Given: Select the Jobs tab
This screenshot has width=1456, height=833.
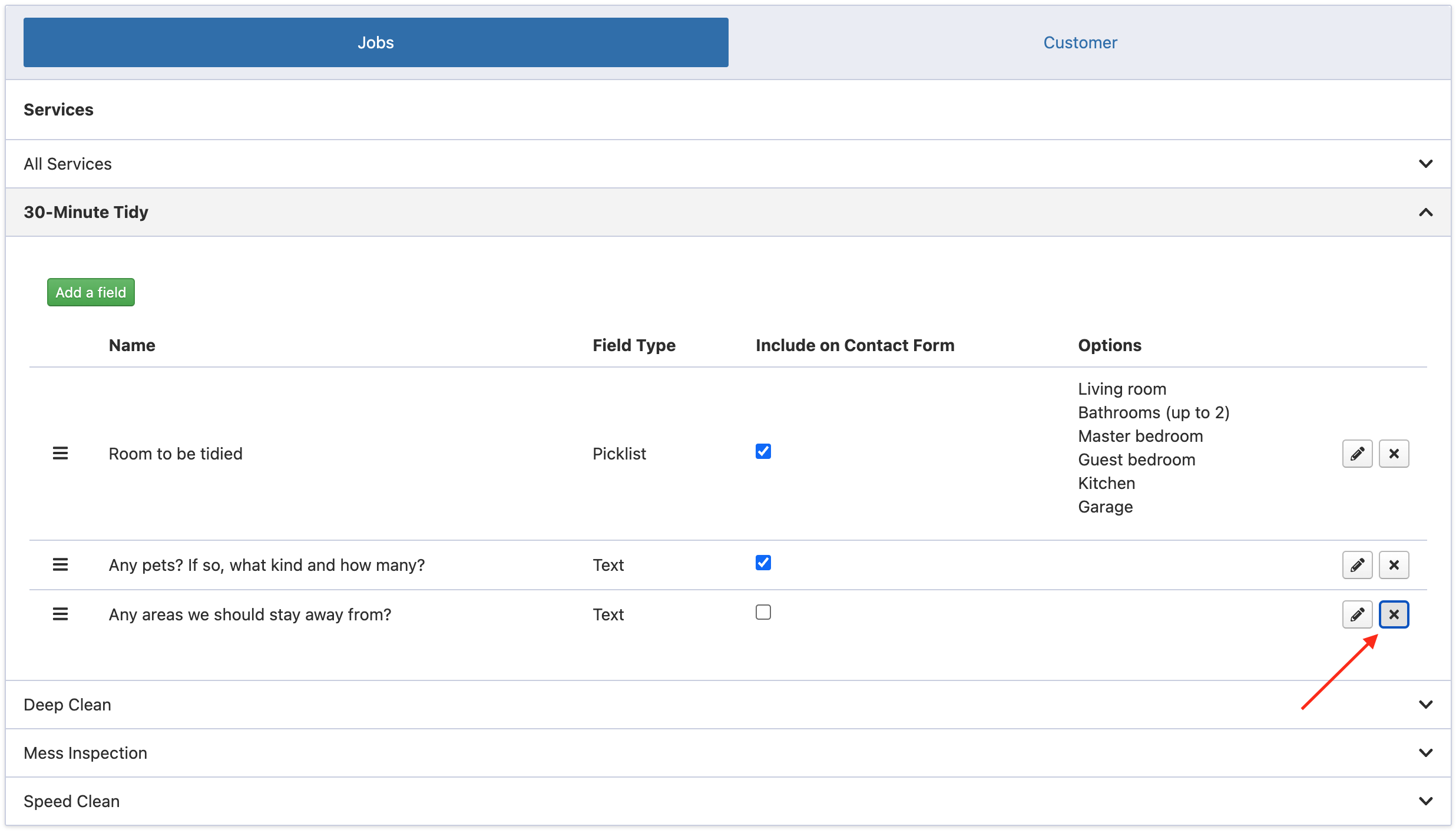Looking at the screenshot, I should (x=376, y=42).
